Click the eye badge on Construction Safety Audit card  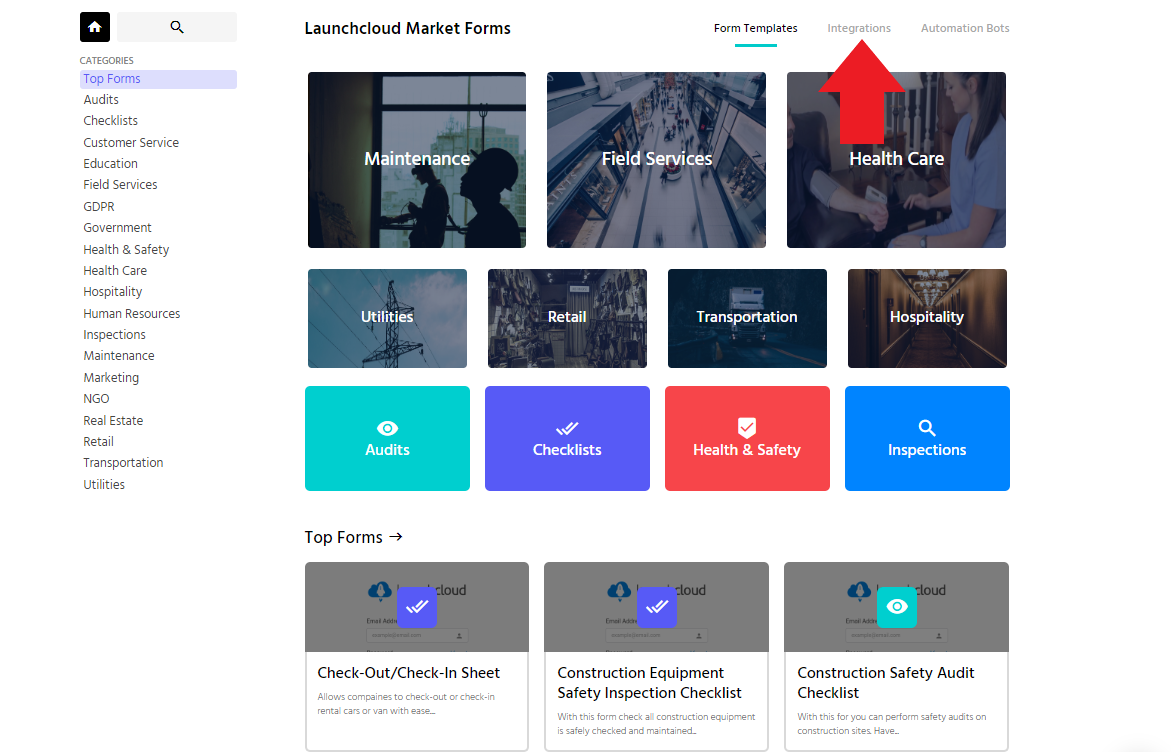897,607
